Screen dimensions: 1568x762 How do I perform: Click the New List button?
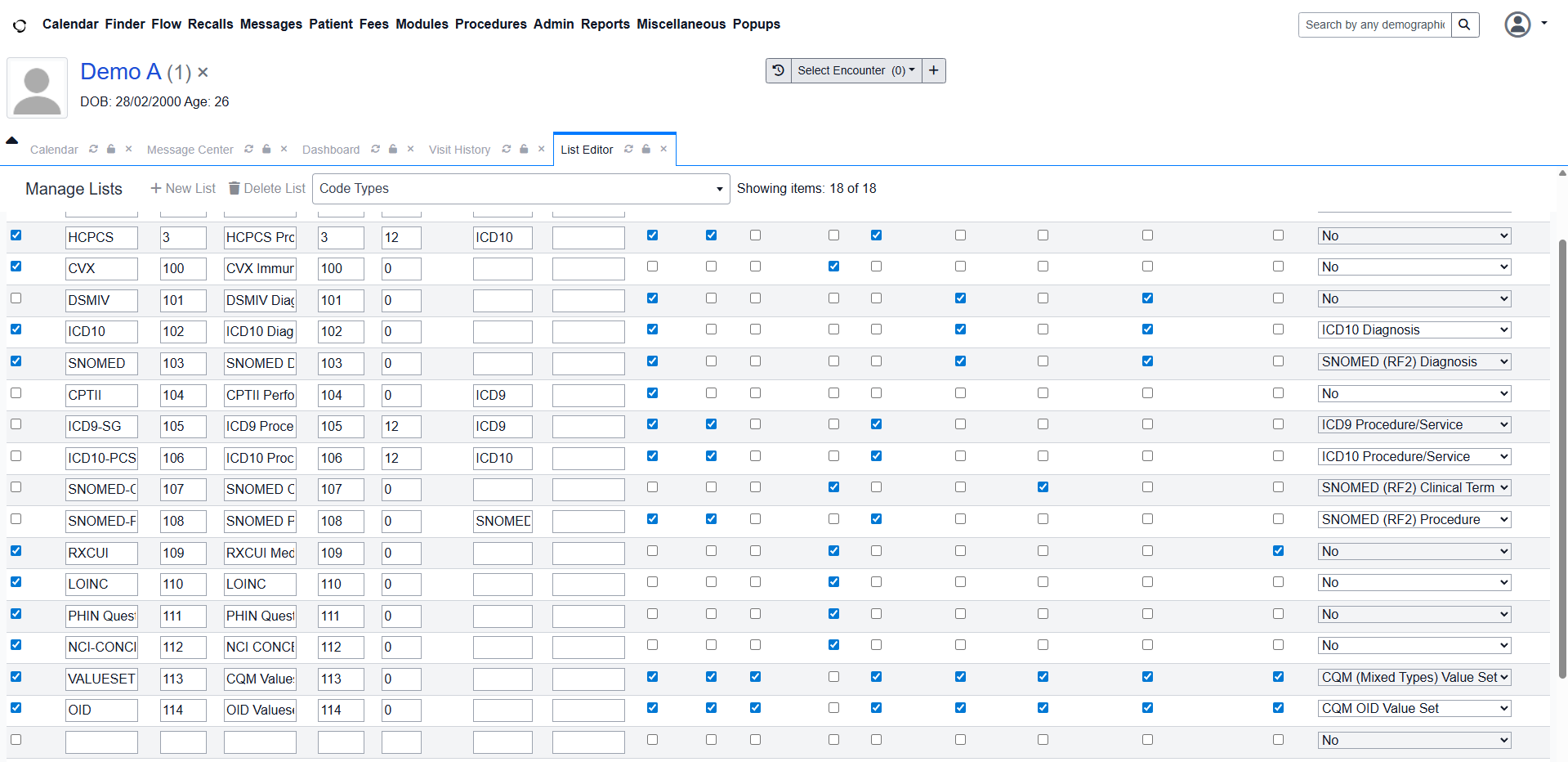pyautogui.click(x=183, y=189)
